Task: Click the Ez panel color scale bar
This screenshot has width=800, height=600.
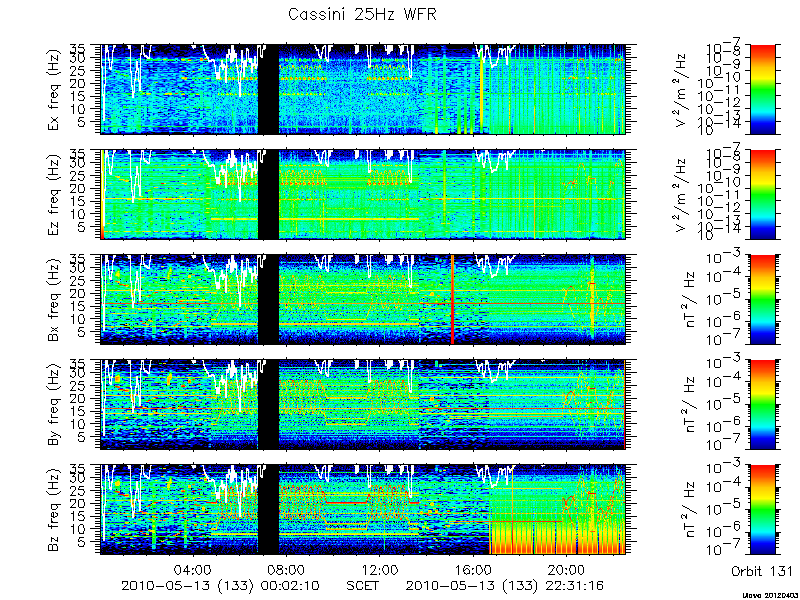Action: [762, 194]
